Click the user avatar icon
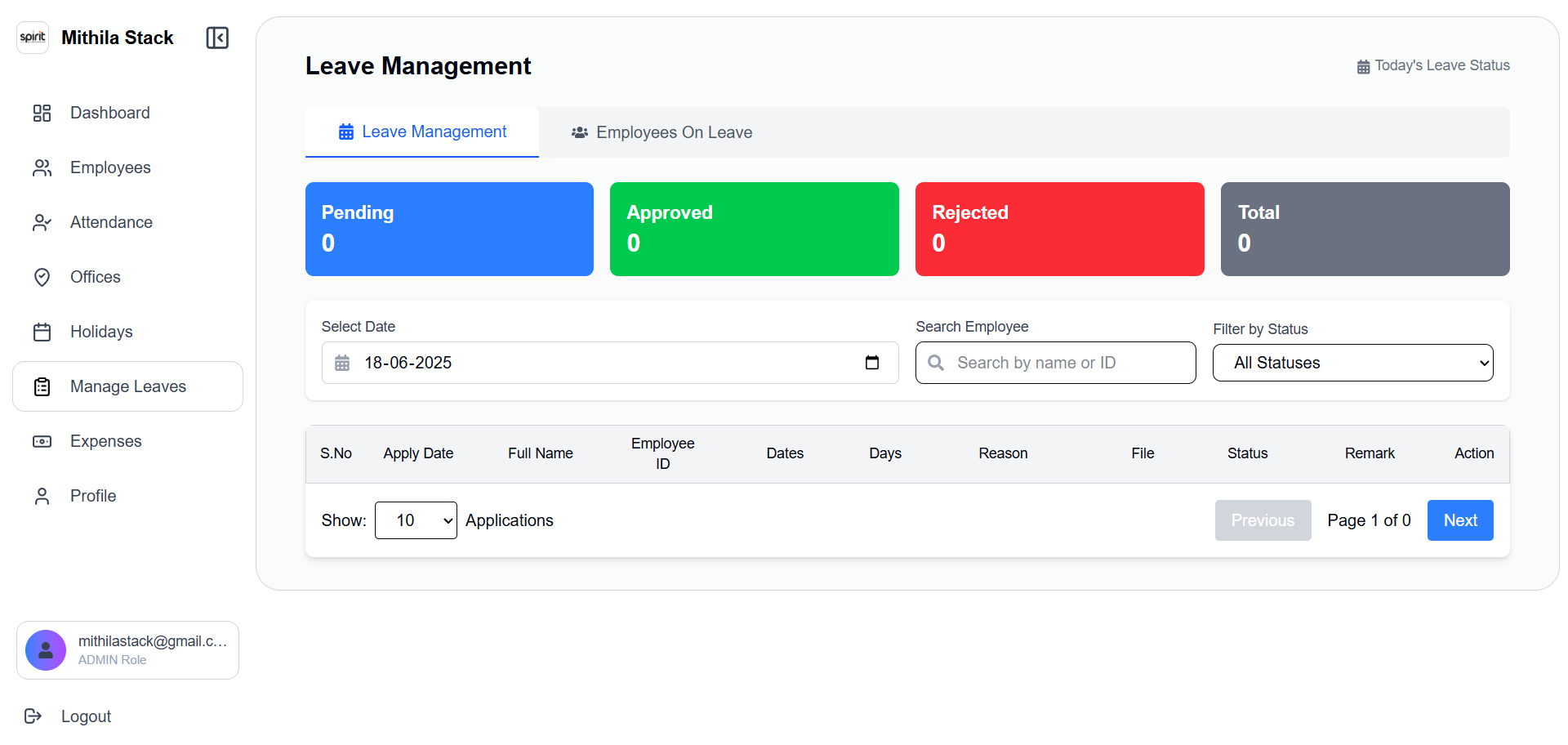1568x745 pixels. [46, 650]
